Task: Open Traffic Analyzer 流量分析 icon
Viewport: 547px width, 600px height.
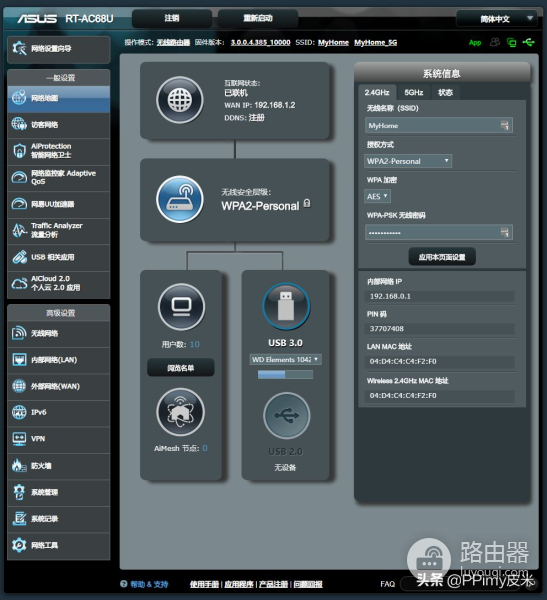Action: [x=19, y=230]
